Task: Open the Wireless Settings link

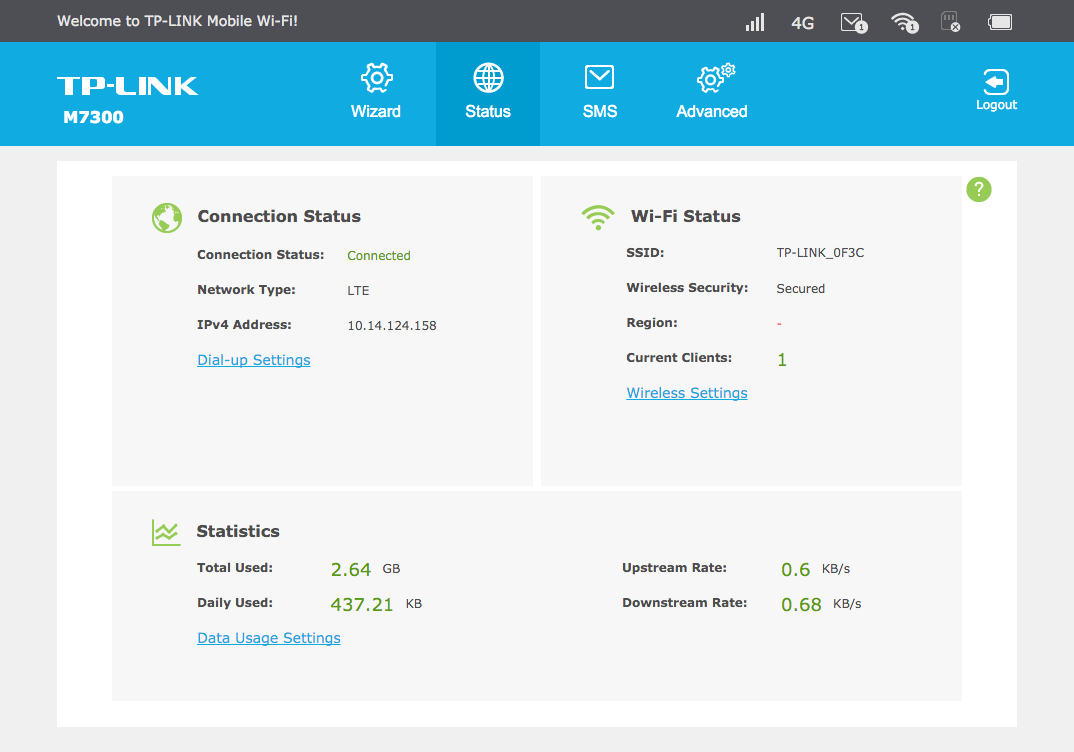Action: (687, 393)
